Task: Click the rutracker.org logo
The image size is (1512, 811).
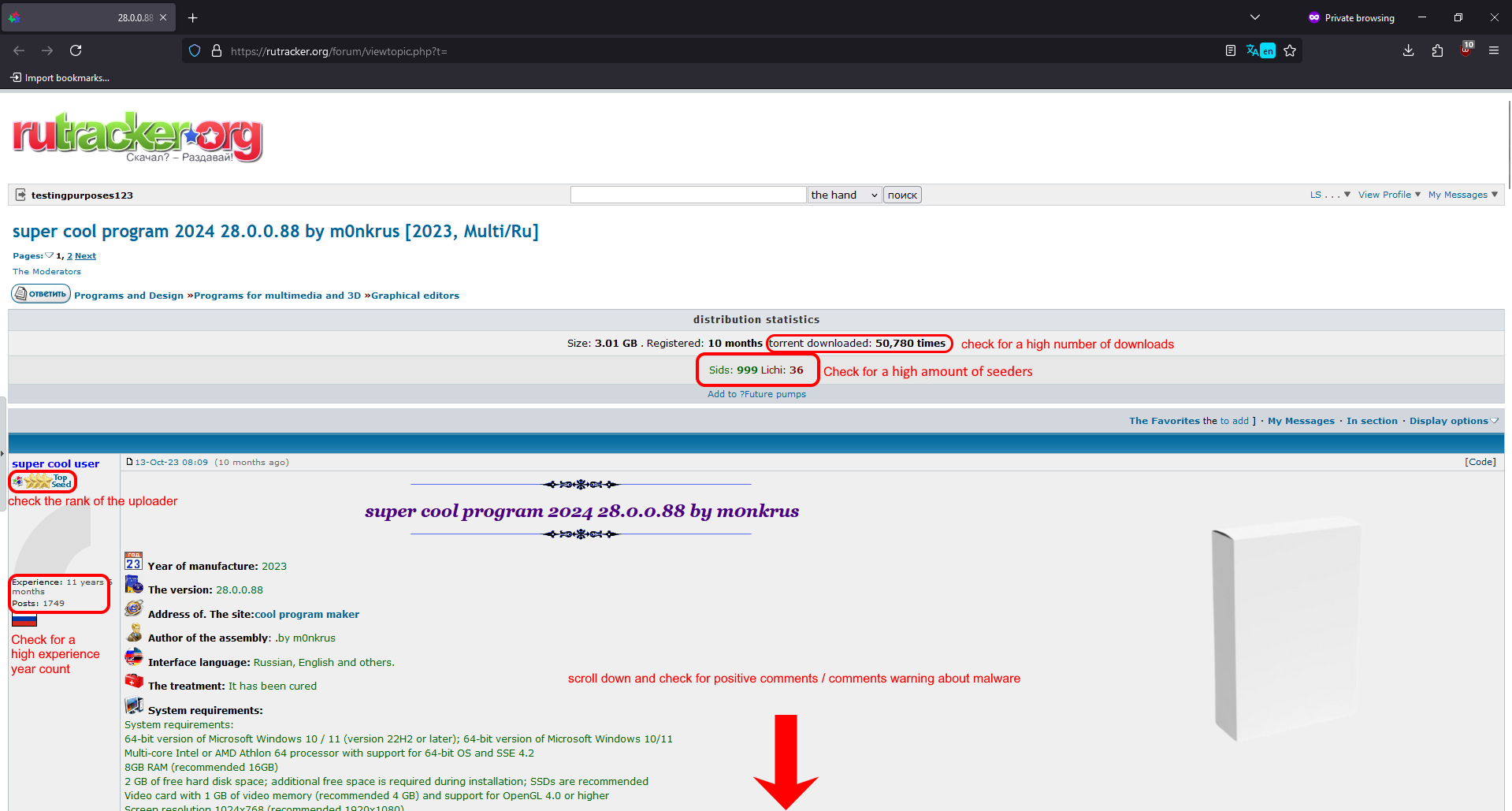Action: pyautogui.click(x=137, y=137)
